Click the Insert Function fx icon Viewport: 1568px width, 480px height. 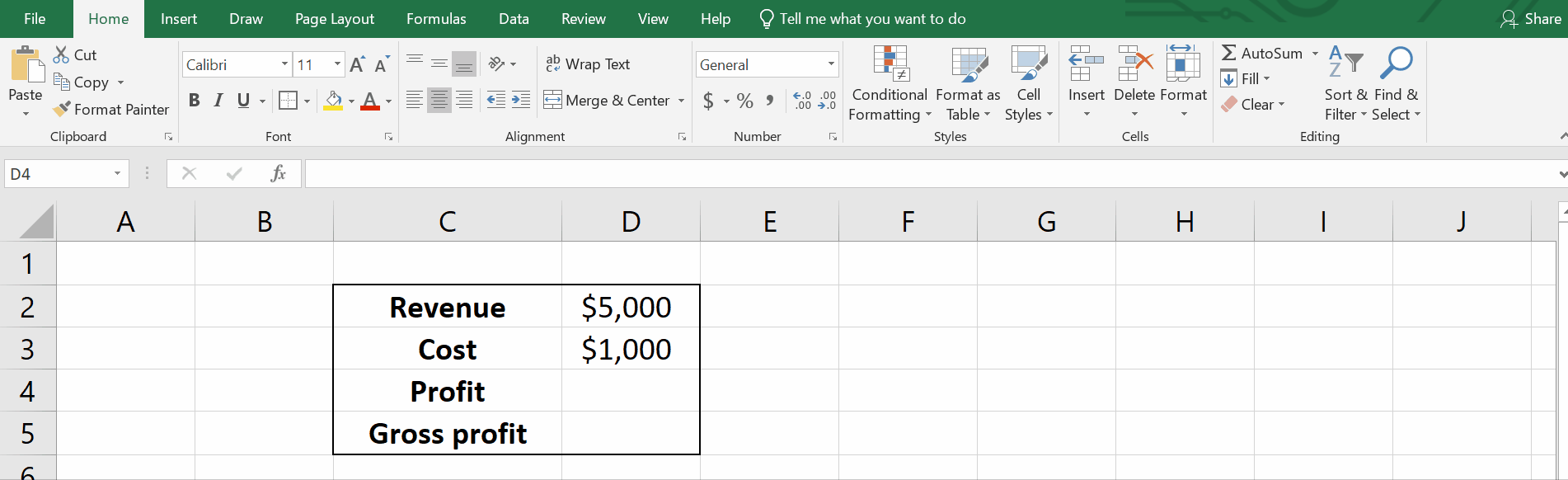(x=279, y=173)
